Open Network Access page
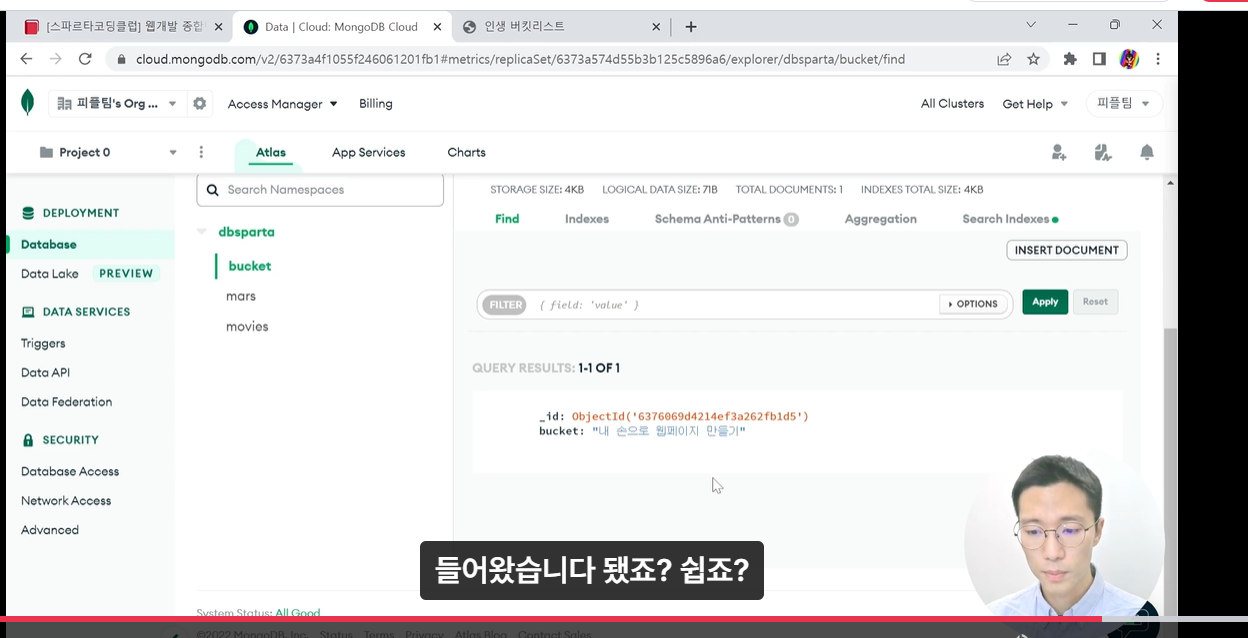This screenshot has height=638, width=1248. pos(66,501)
